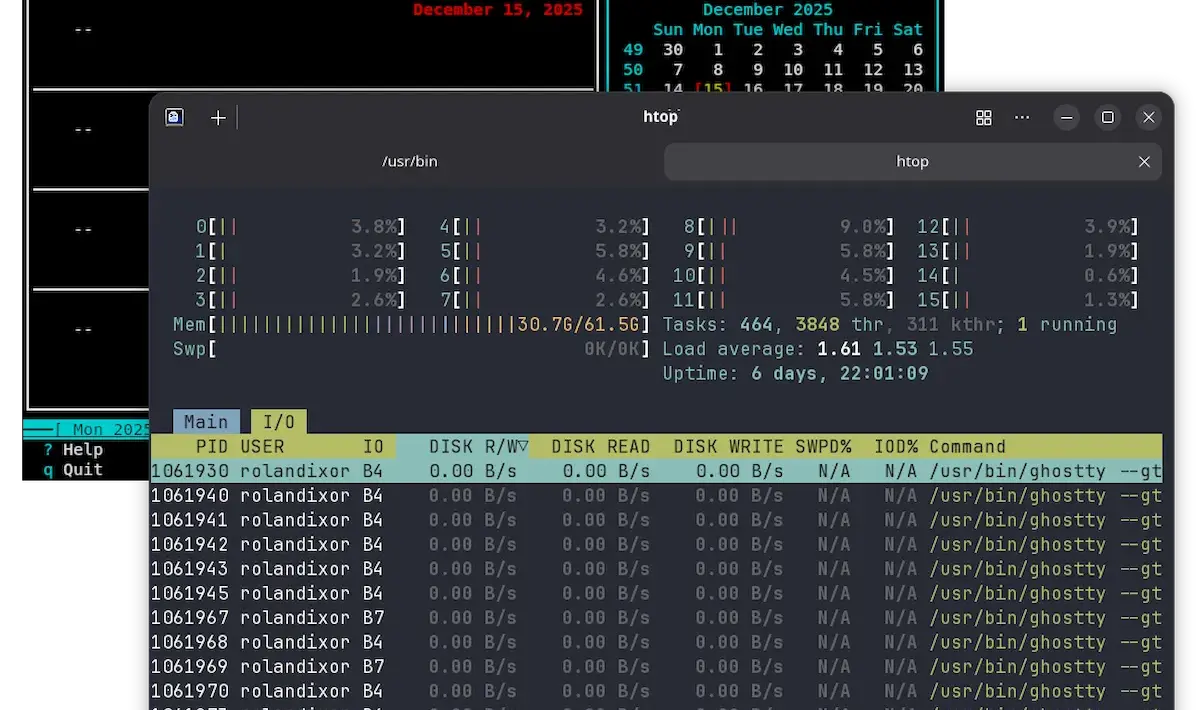Image resolution: width=1200 pixels, height=710 pixels.
Task: Select day 30 in background calendar
Action: pos(673,50)
